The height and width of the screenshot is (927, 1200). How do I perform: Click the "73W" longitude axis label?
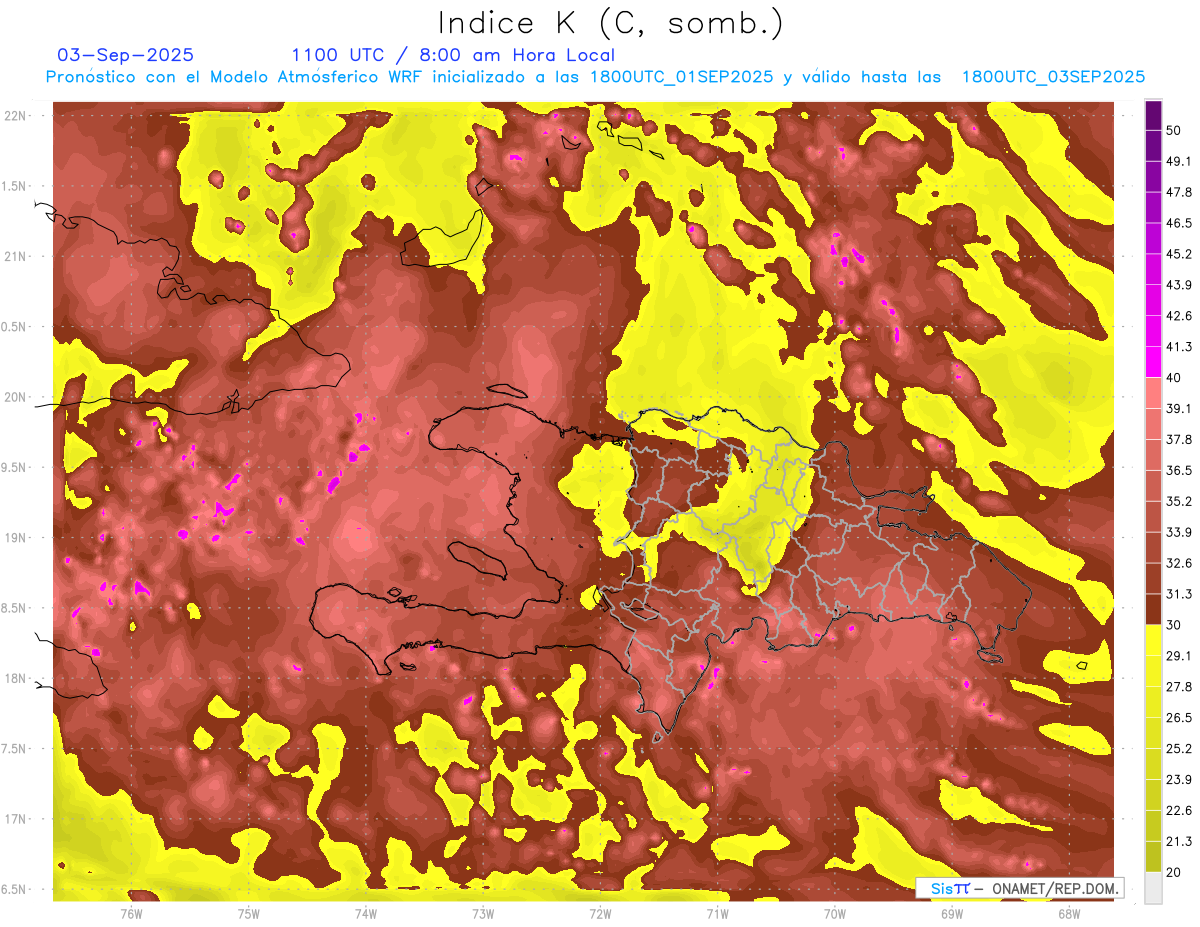483,913
